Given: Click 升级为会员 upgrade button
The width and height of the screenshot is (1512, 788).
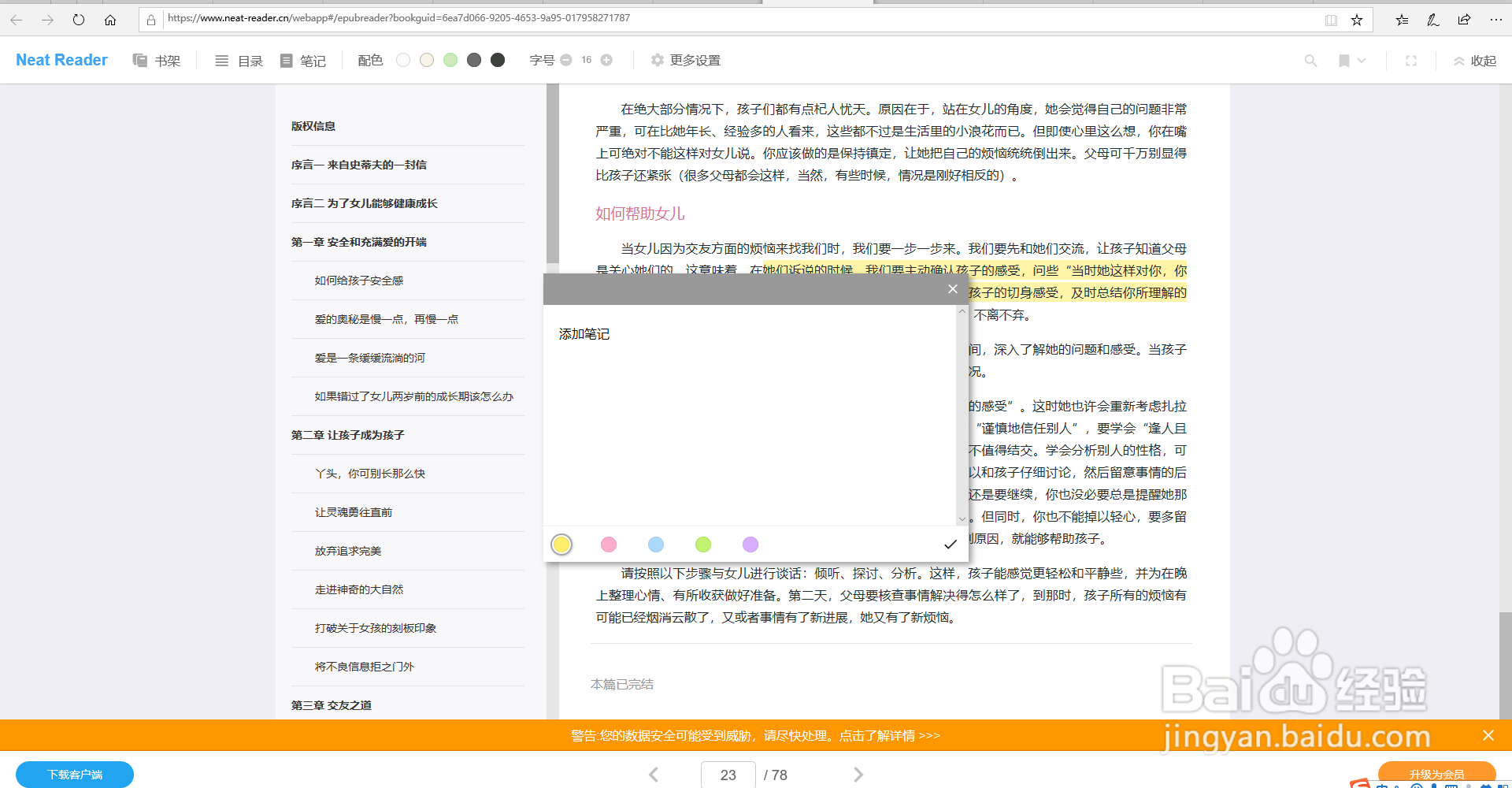Looking at the screenshot, I should [1437, 775].
